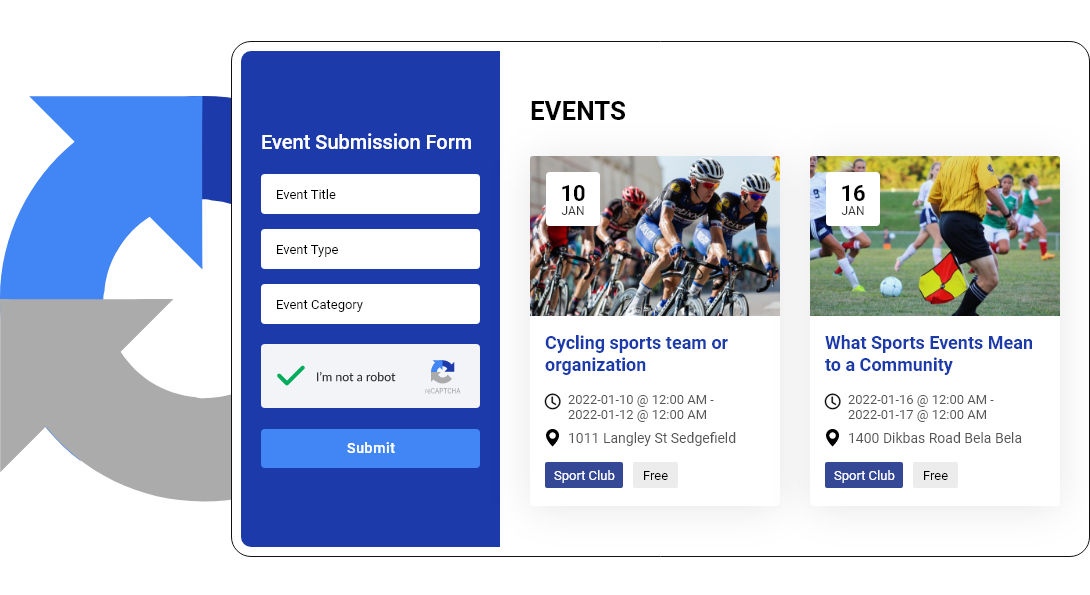
Task: Click location pin beside 1400 Dikbas Road
Action: [x=833, y=438]
